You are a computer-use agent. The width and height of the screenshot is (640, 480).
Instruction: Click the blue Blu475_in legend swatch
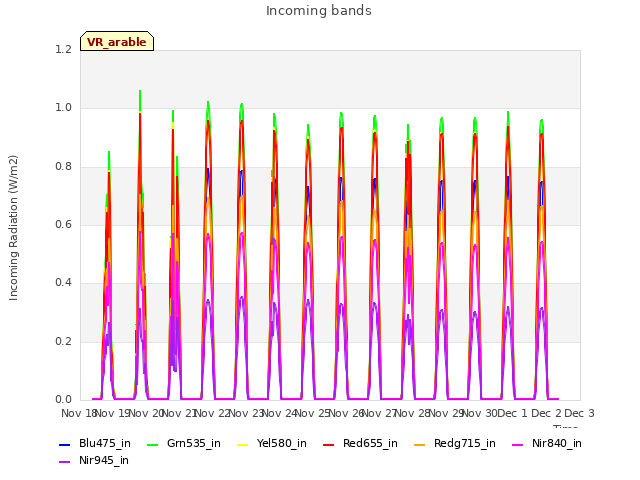point(64,444)
